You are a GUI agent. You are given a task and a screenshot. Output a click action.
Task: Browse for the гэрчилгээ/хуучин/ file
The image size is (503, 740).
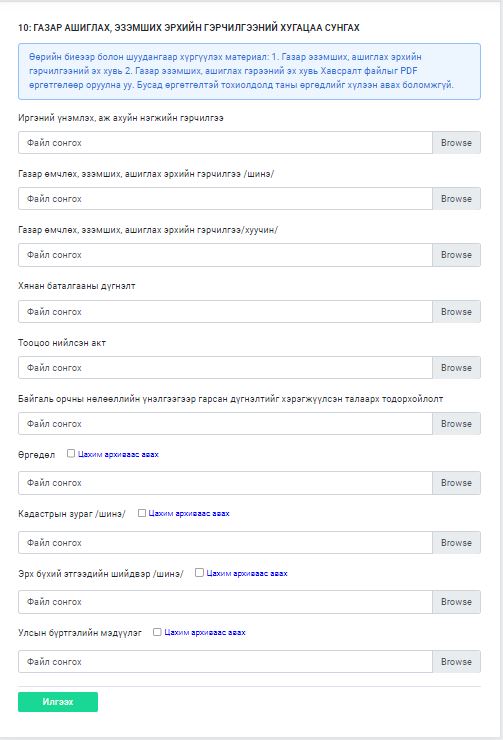(456, 255)
